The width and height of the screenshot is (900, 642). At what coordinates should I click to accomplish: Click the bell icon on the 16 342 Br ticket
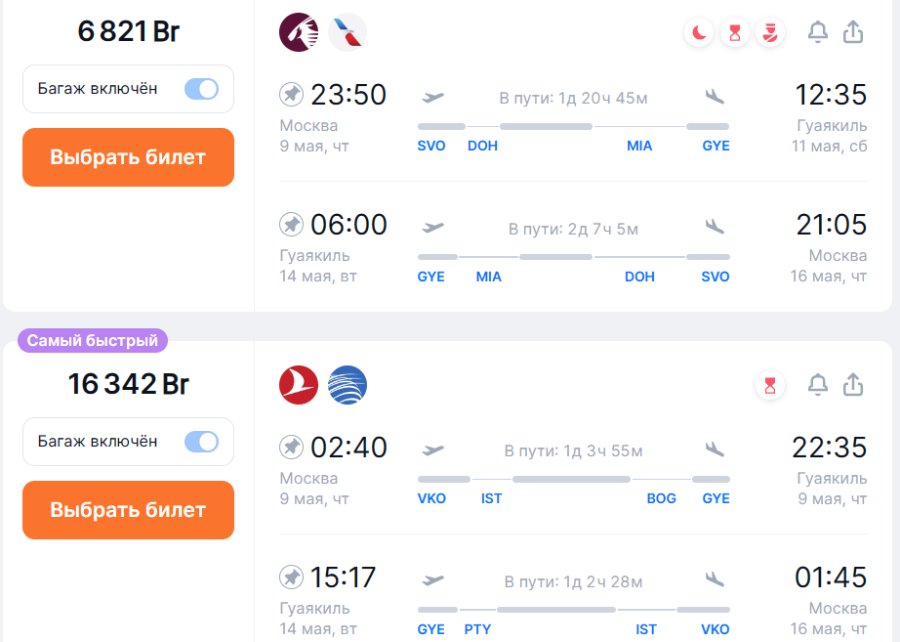pos(818,385)
